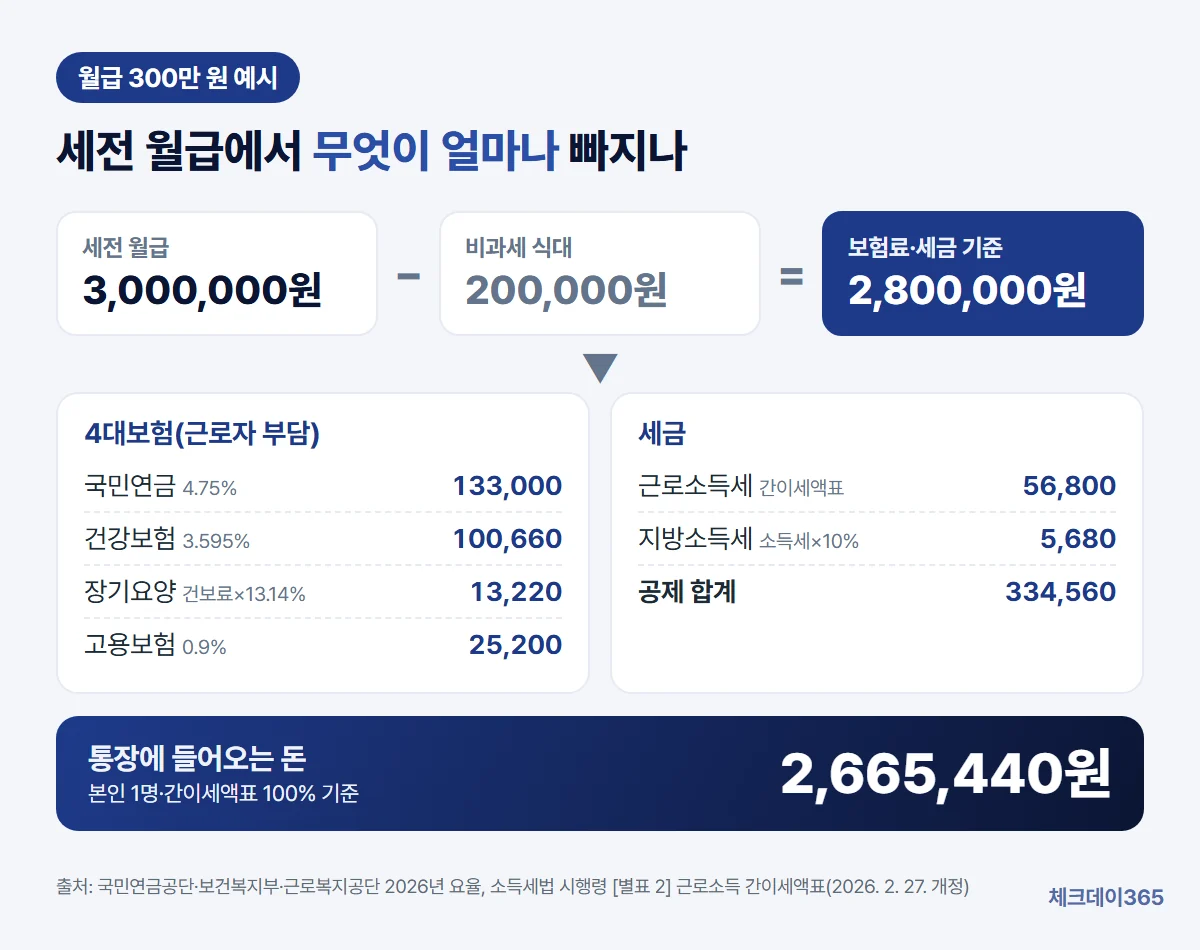Click the '4.75%' rate text
1200x950 pixels.
tap(210, 489)
